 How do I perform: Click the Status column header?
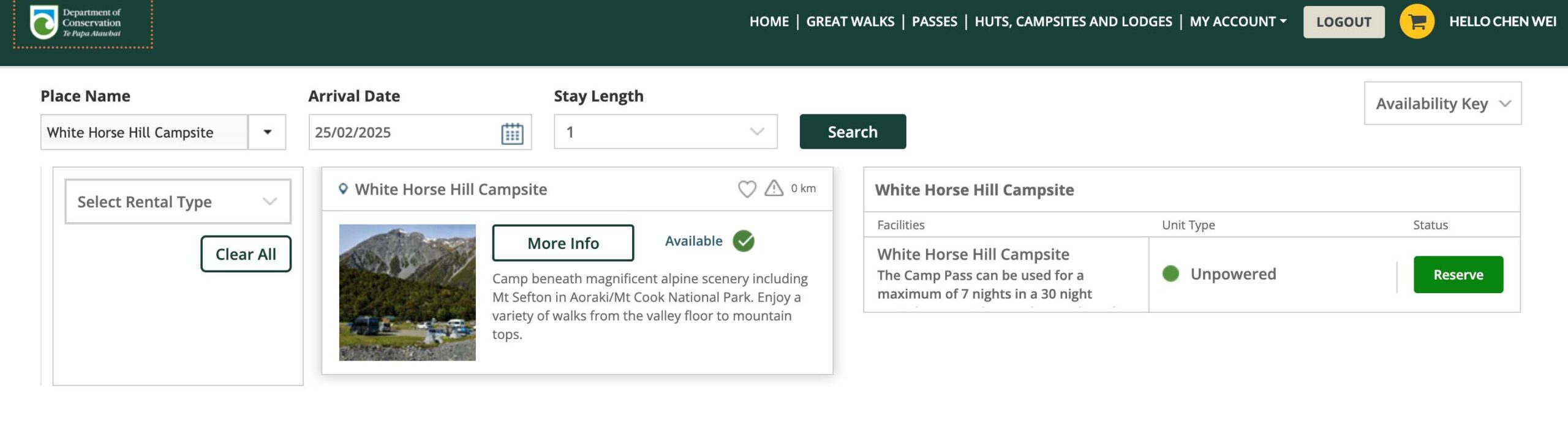[x=1430, y=225]
